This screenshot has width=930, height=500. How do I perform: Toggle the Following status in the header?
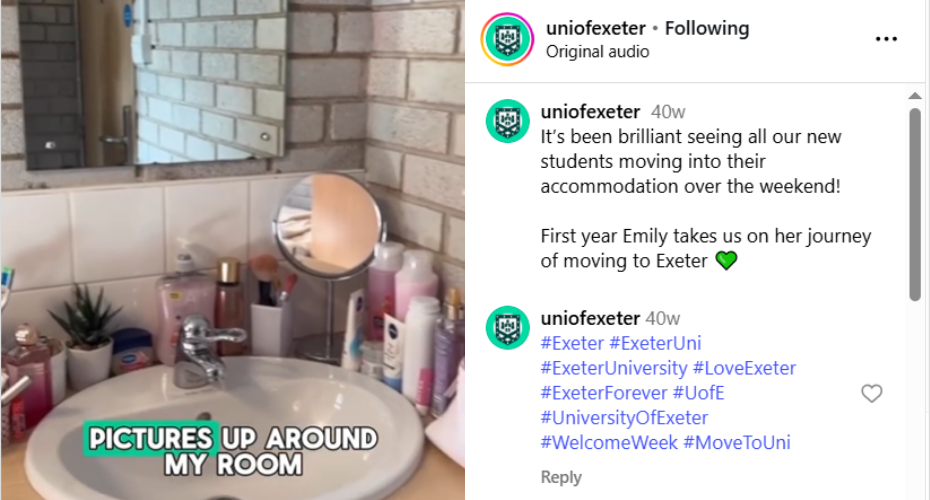coord(707,28)
